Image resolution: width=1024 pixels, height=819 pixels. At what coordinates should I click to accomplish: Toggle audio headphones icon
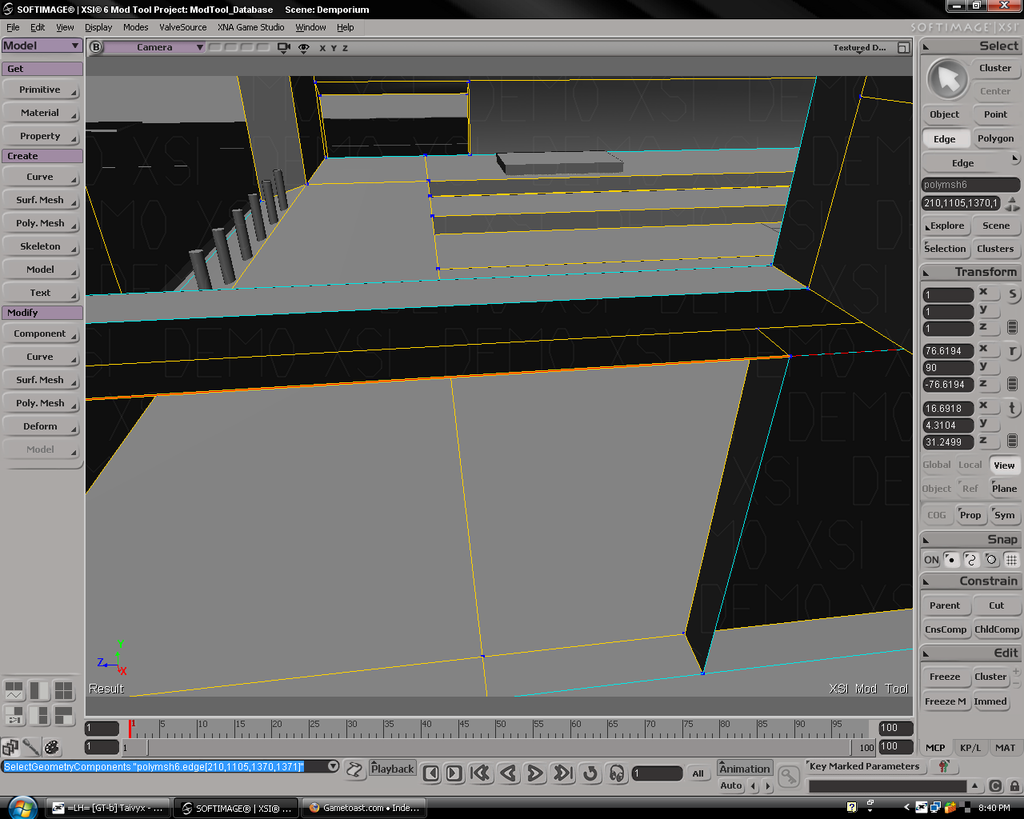click(616, 773)
